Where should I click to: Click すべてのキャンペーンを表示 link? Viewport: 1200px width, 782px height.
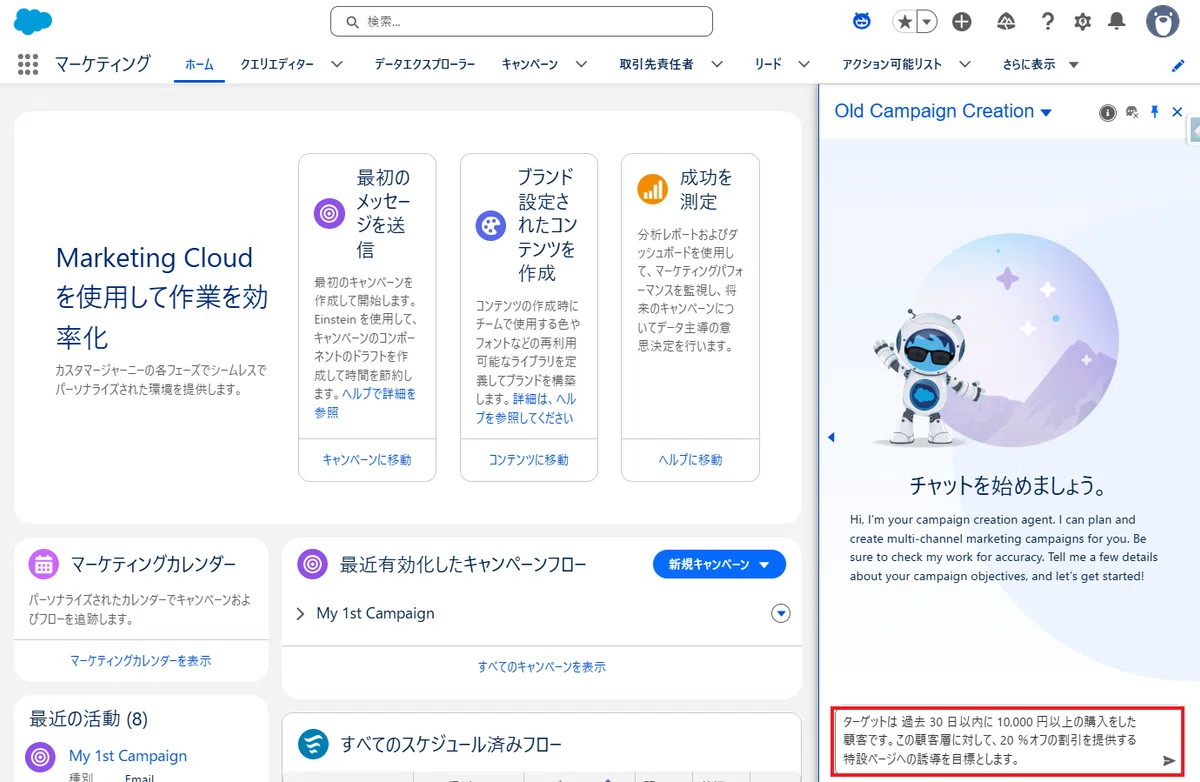[x=541, y=666]
